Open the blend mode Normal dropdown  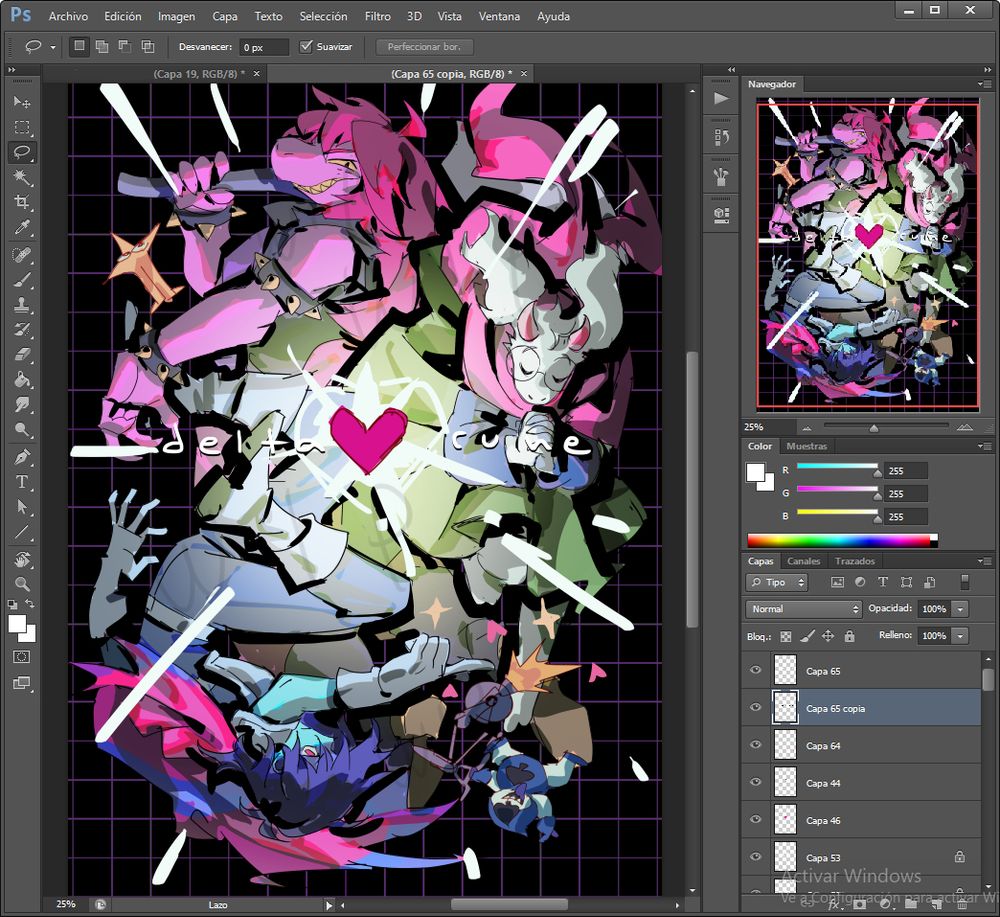(804, 609)
